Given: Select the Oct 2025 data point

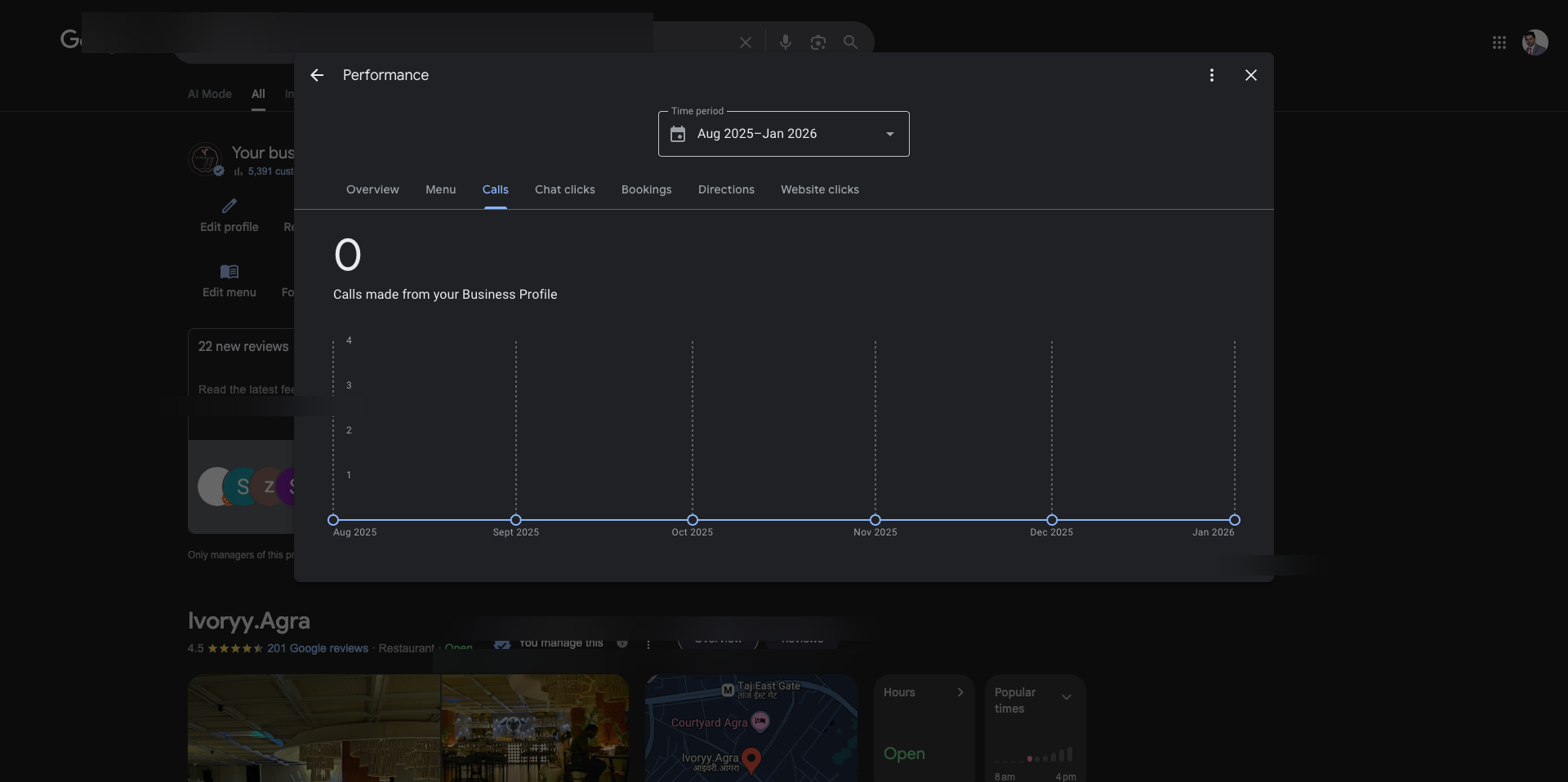Looking at the screenshot, I should tap(693, 520).
